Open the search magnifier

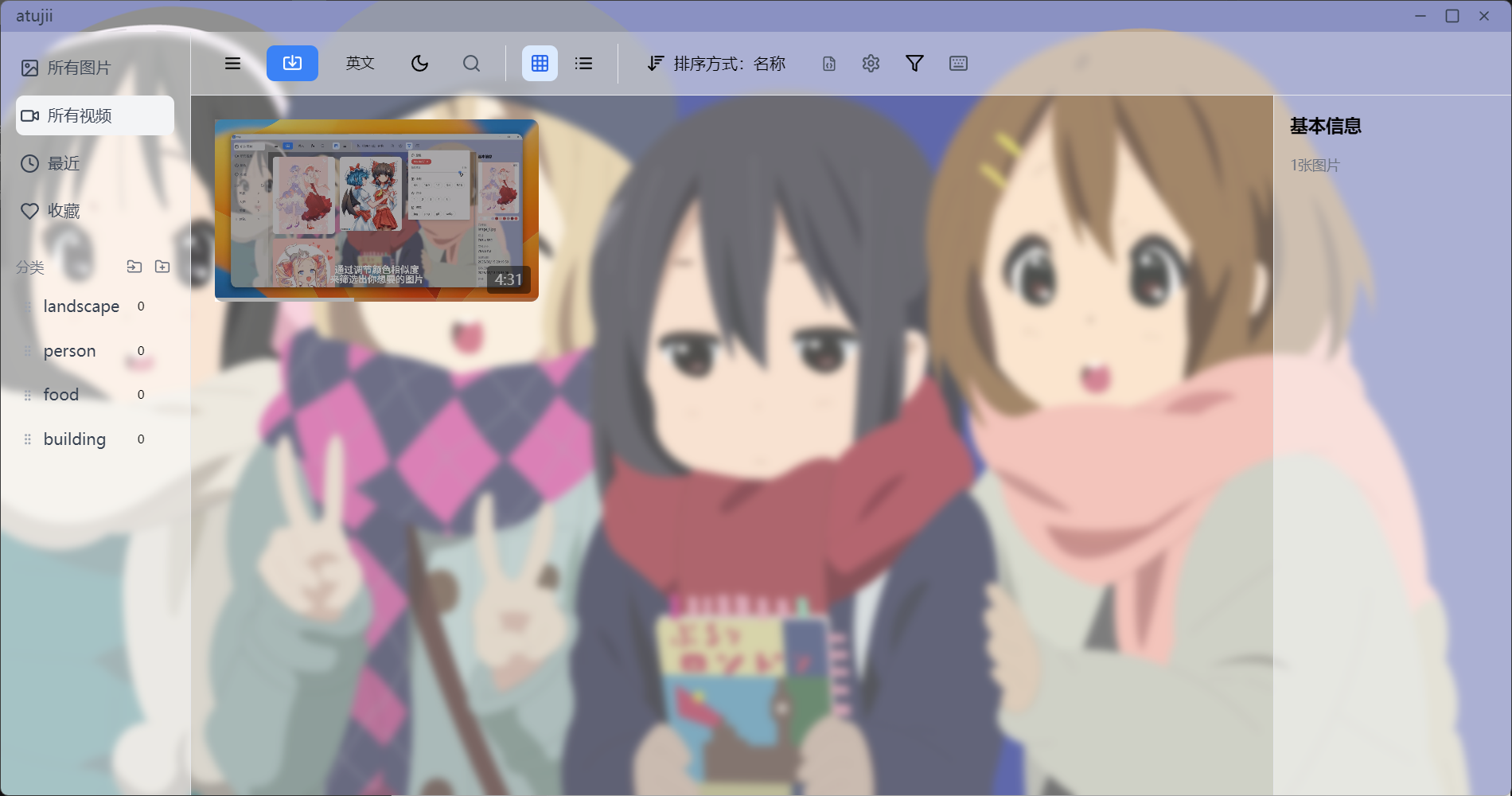(471, 64)
